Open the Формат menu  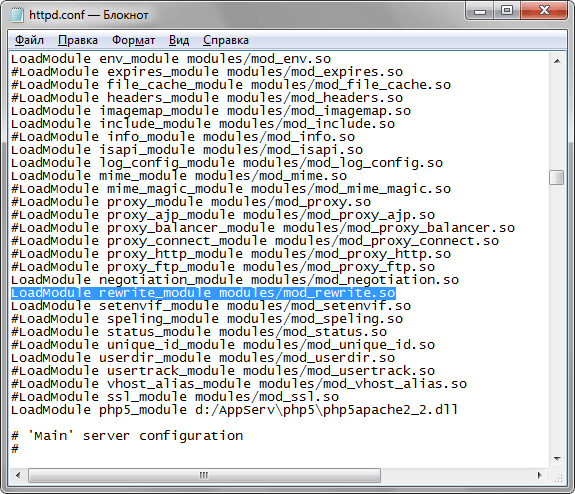click(133, 40)
